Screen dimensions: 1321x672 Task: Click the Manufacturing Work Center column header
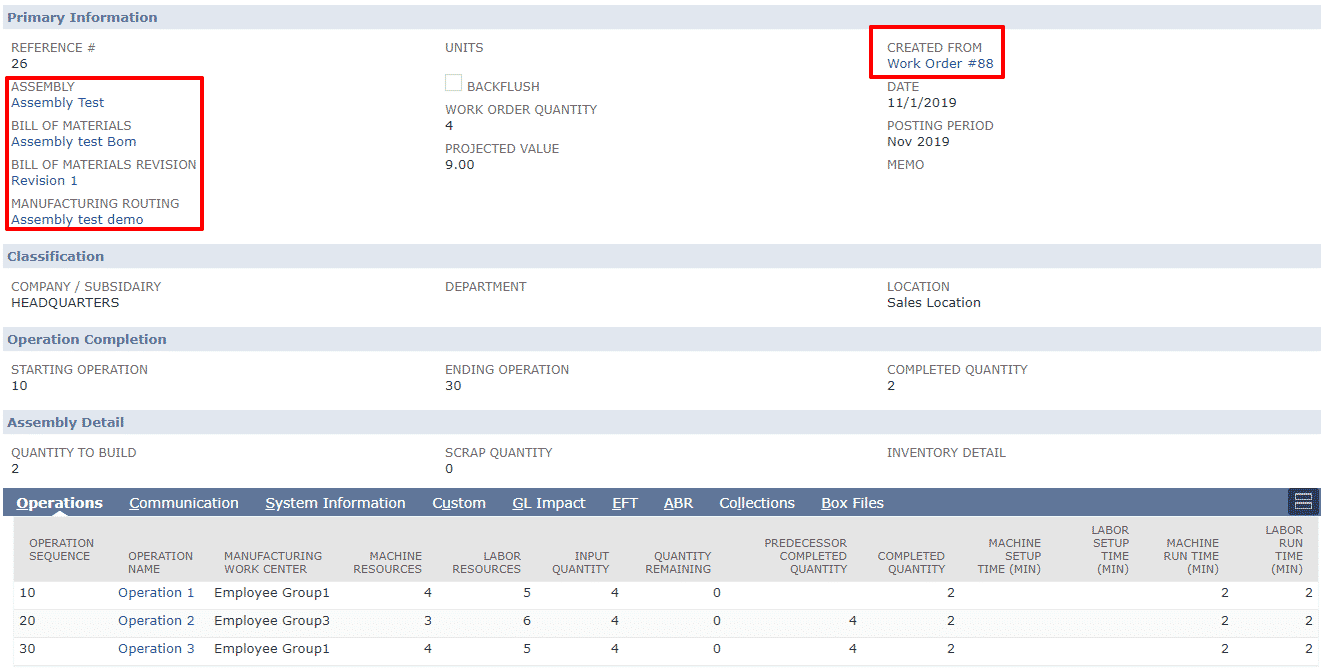(273, 563)
